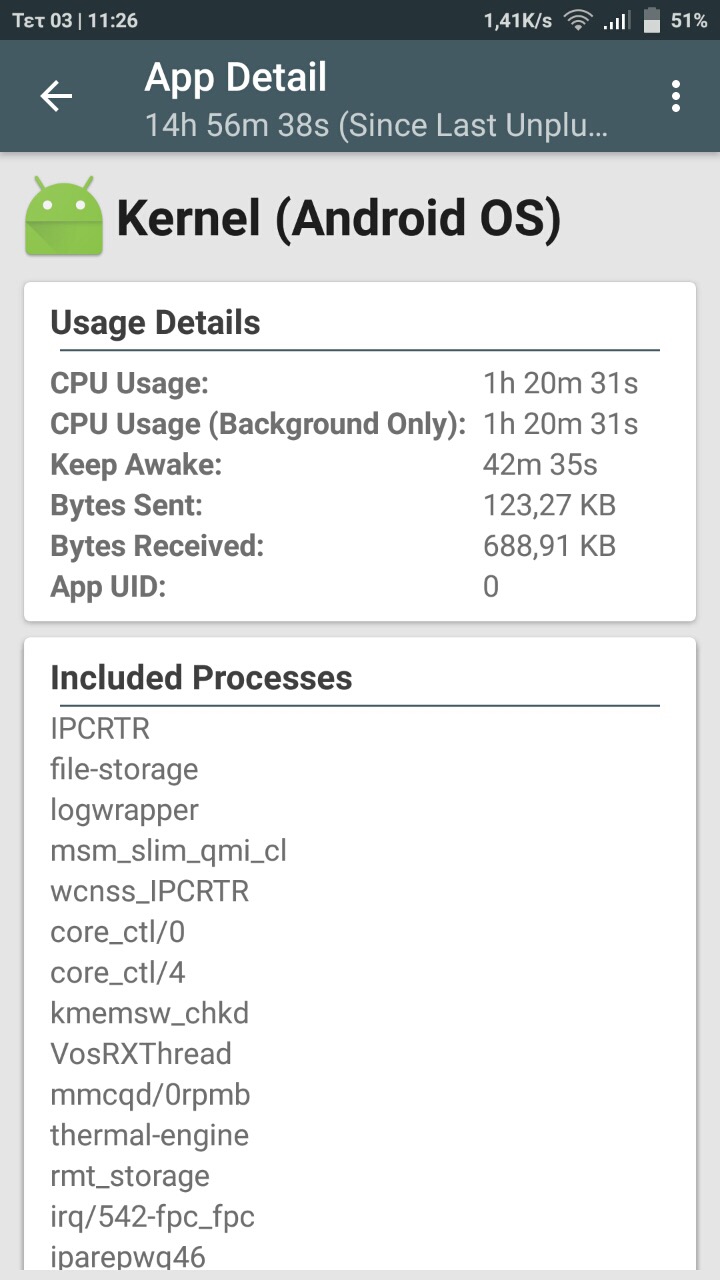Tap the battery status icon
Viewport: 720px width, 1280px height.
652,20
